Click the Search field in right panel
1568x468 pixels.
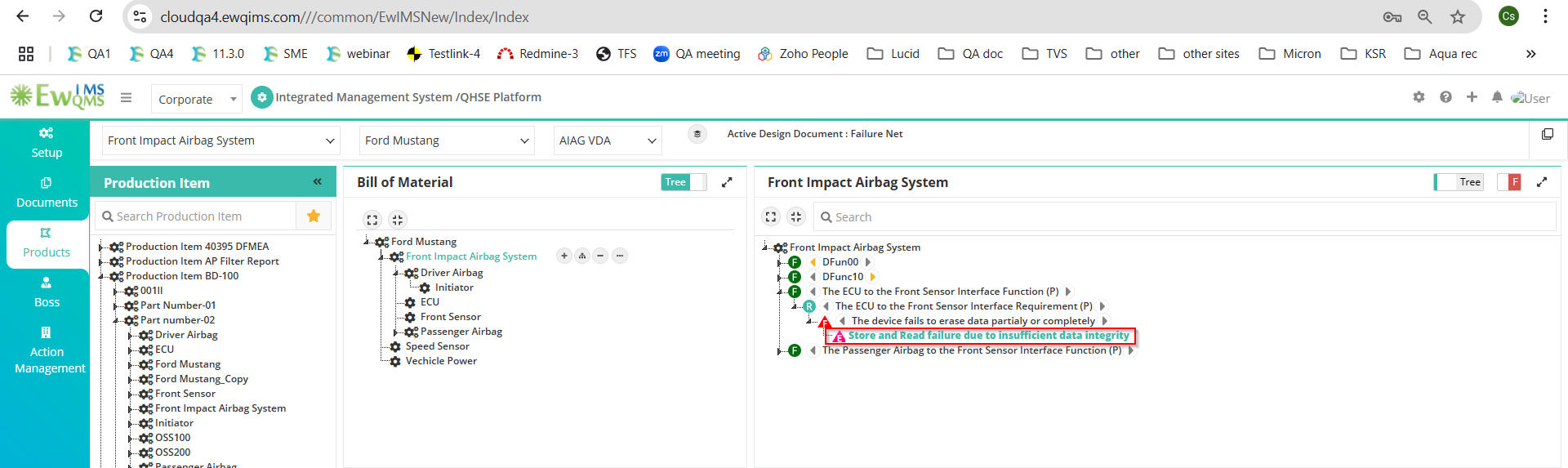click(x=1184, y=216)
